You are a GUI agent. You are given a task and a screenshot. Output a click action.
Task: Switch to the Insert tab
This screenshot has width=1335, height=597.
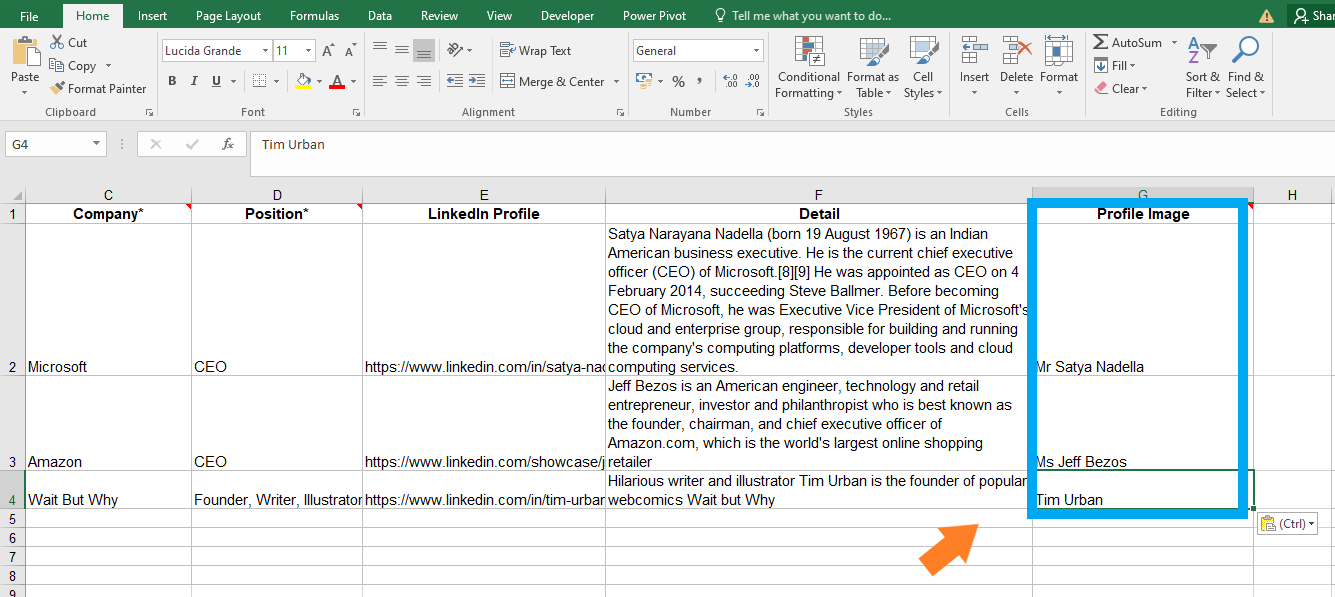coord(152,16)
